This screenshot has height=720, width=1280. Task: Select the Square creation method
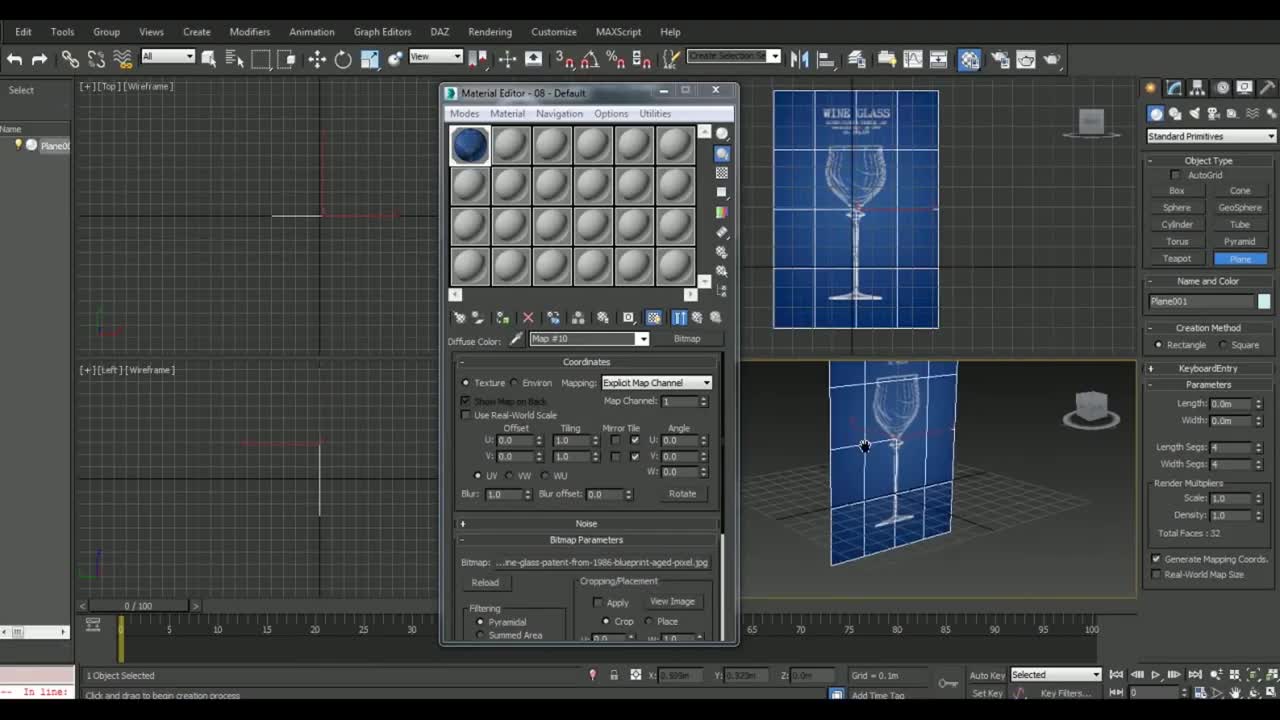pyautogui.click(x=1223, y=345)
